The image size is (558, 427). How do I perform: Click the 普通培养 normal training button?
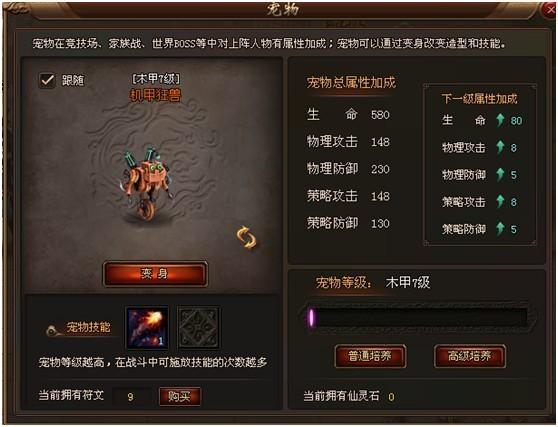370,356
